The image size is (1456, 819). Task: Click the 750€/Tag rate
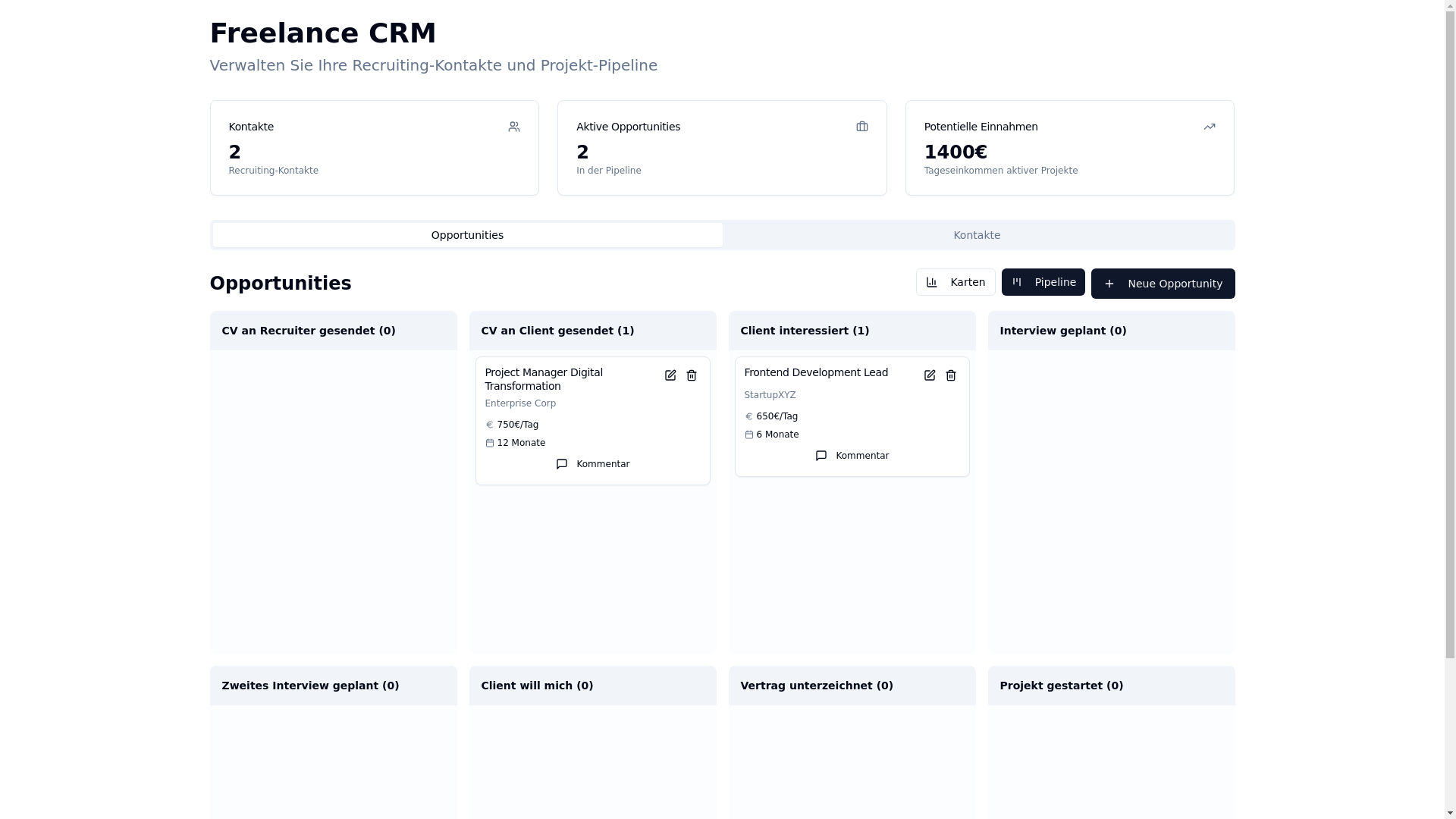point(518,425)
